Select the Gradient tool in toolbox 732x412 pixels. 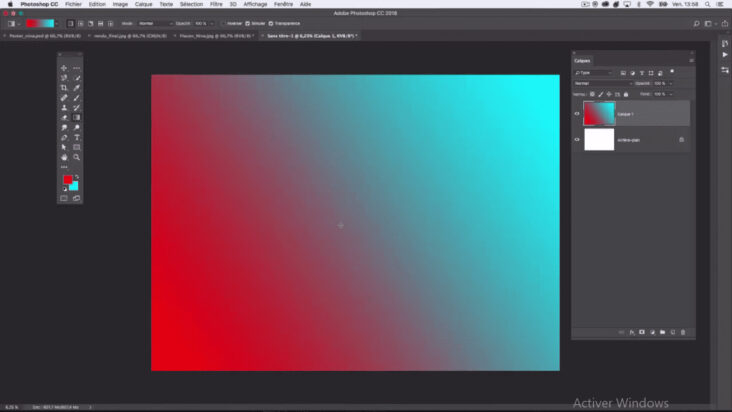(x=77, y=118)
